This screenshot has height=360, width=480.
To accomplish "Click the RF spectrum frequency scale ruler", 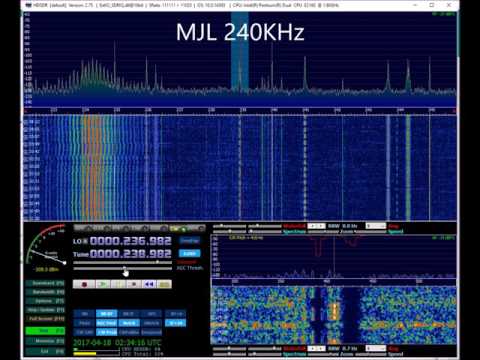I will [240, 110].
